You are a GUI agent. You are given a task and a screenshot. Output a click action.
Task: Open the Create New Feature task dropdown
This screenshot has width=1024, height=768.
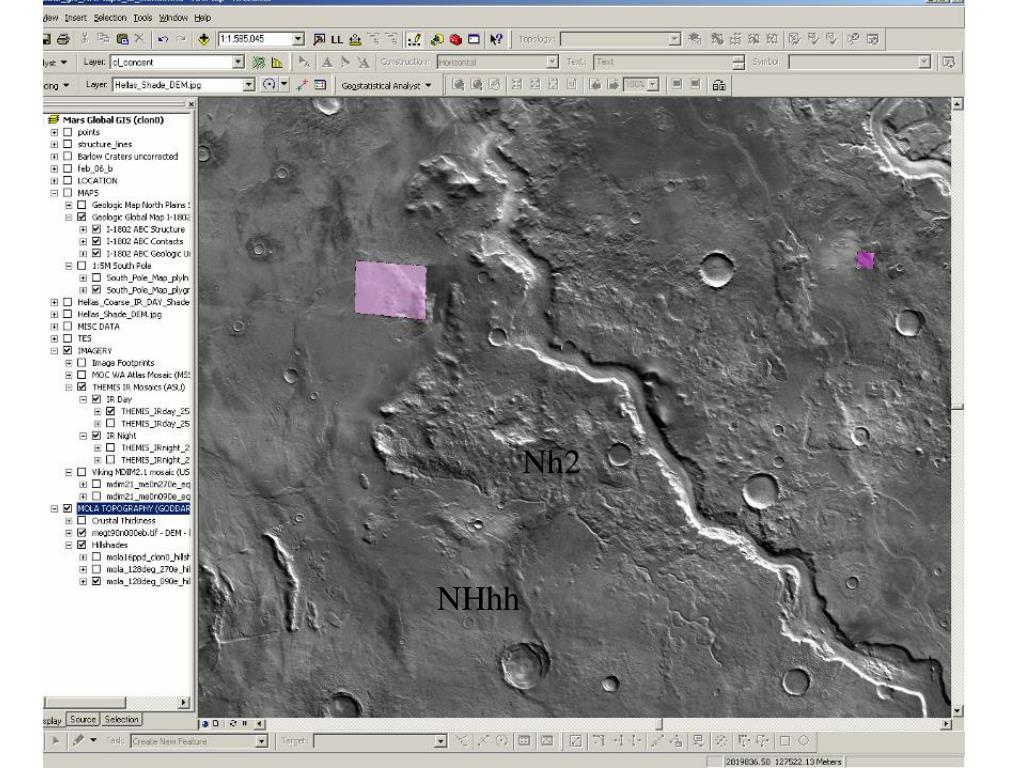coord(261,741)
